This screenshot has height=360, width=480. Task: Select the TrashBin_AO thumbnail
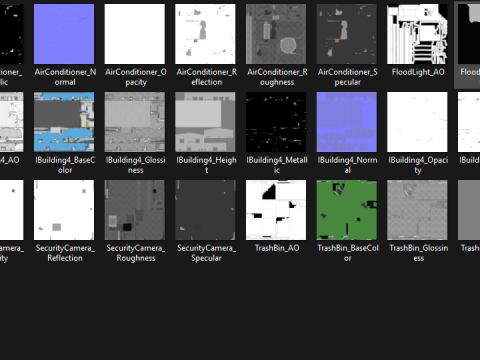(276, 210)
